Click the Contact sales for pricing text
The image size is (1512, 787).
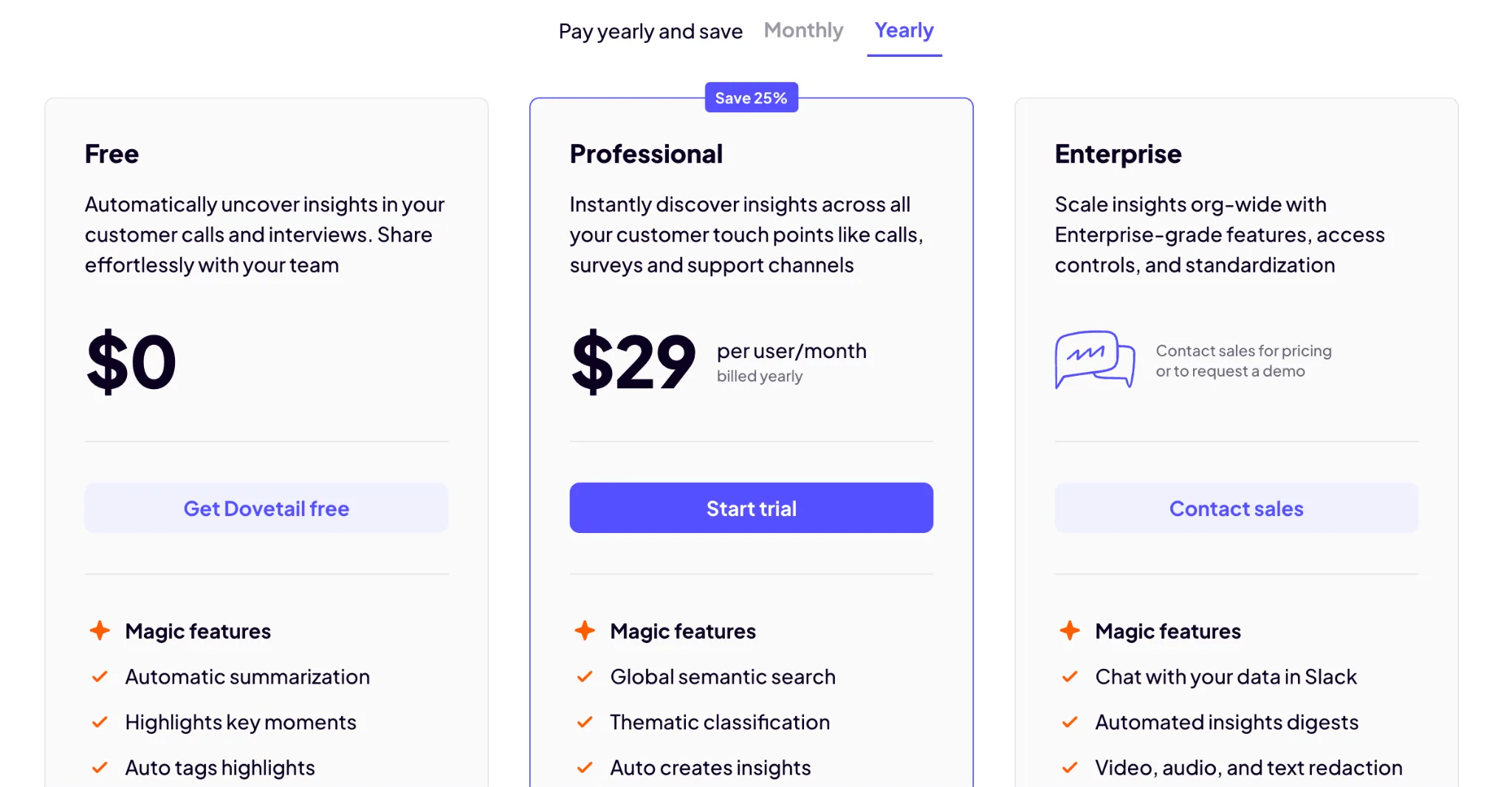click(1243, 360)
